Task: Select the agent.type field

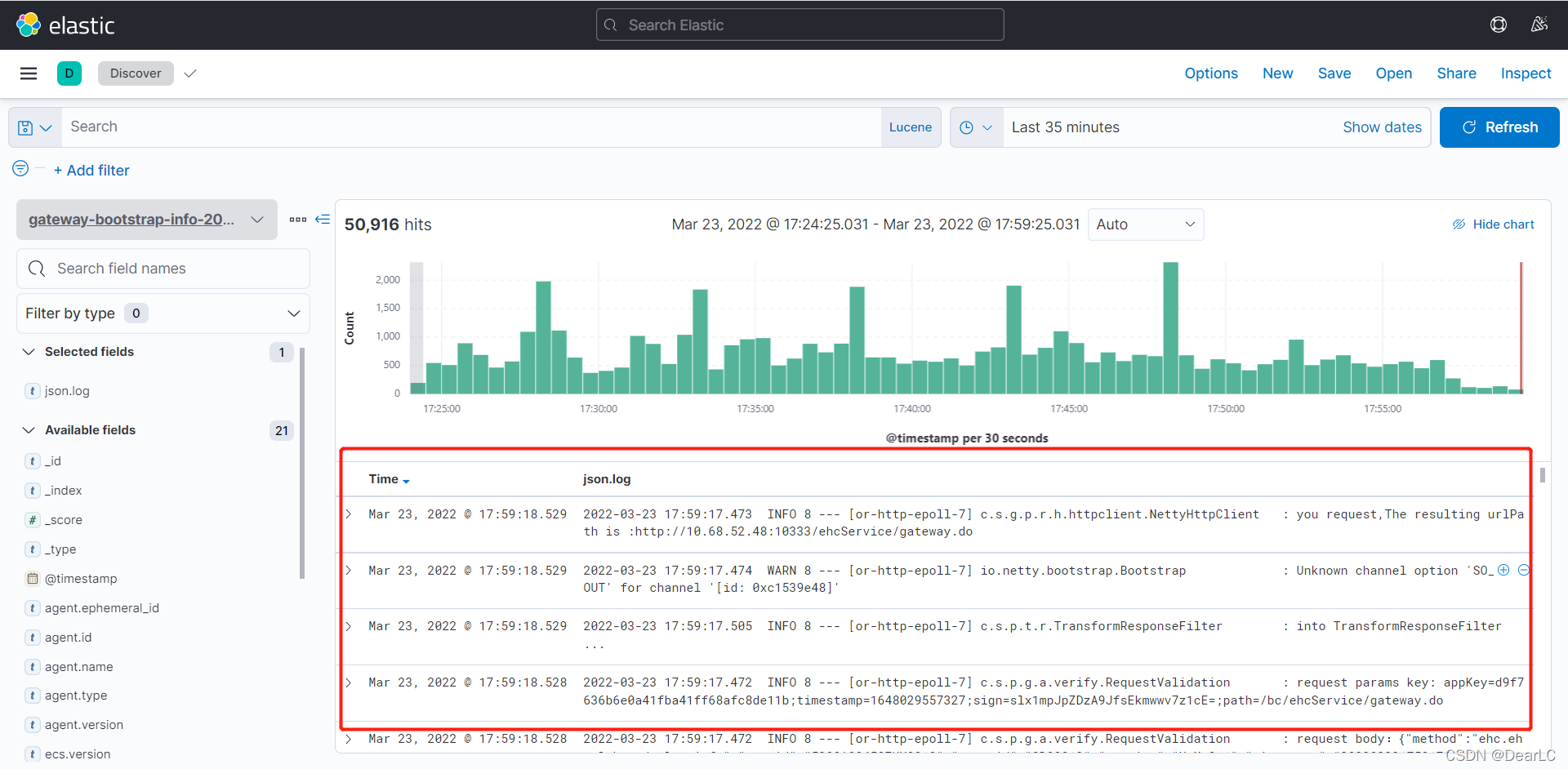Action: click(x=76, y=696)
